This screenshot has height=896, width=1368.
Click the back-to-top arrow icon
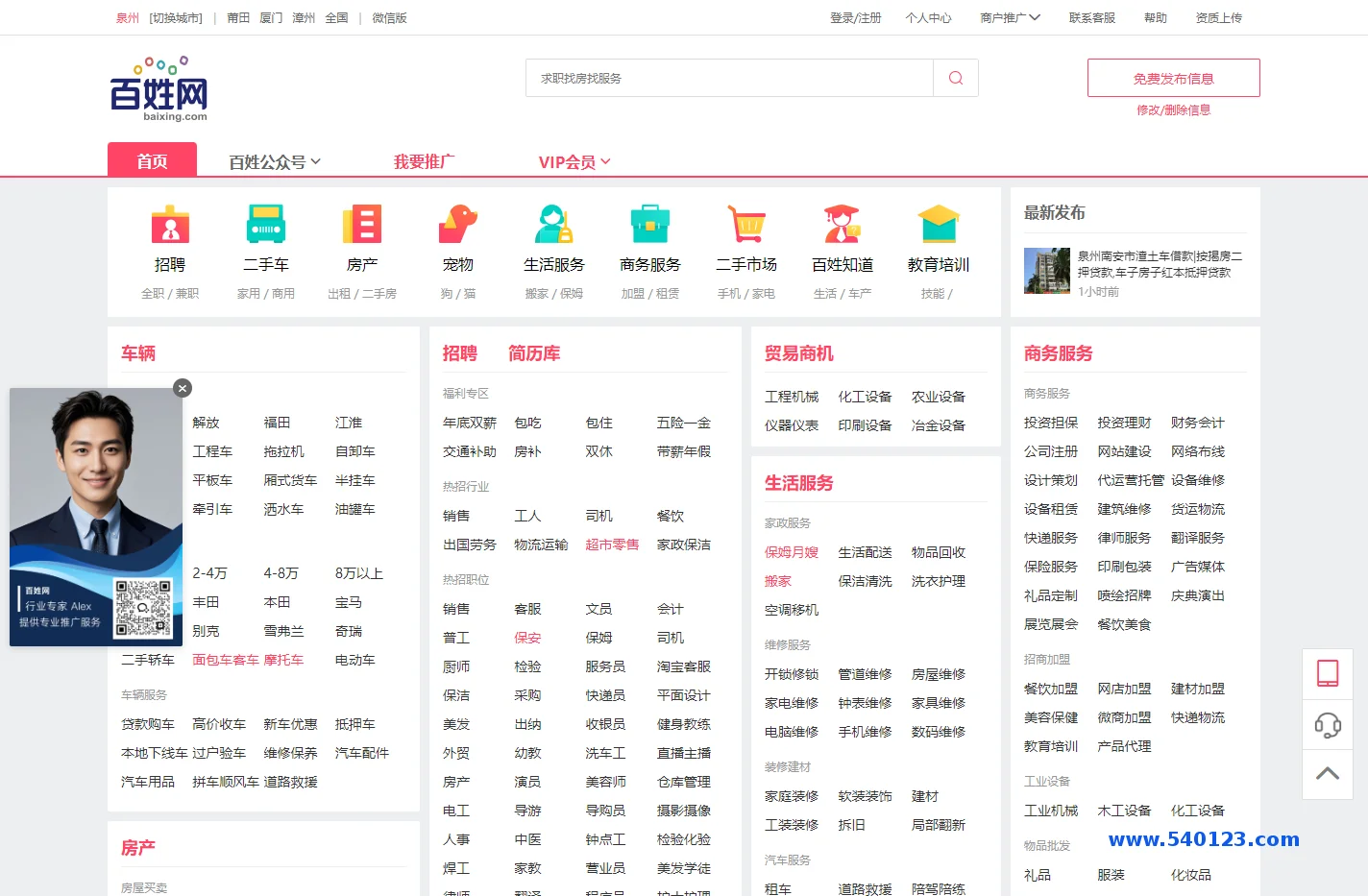click(x=1328, y=773)
